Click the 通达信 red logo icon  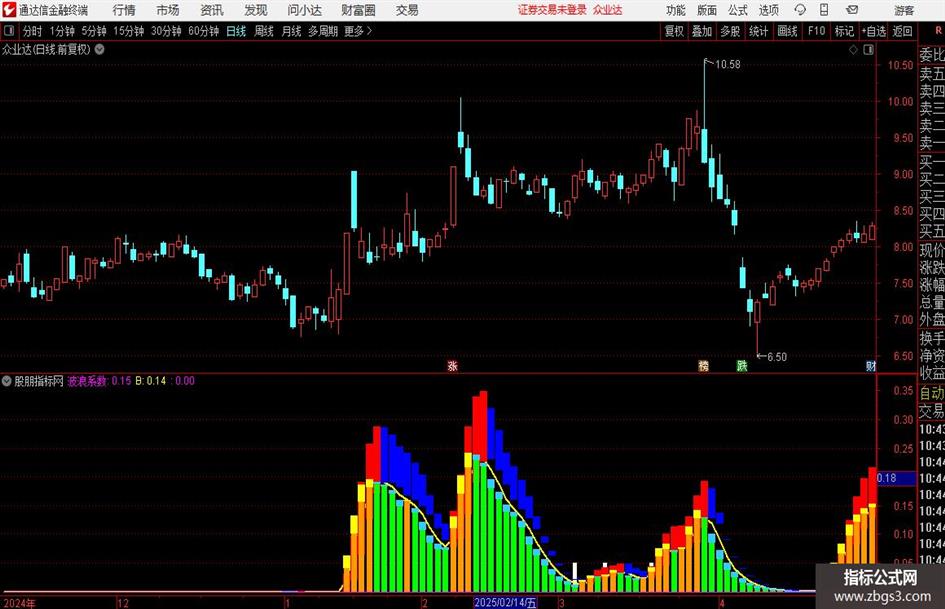click(8, 10)
